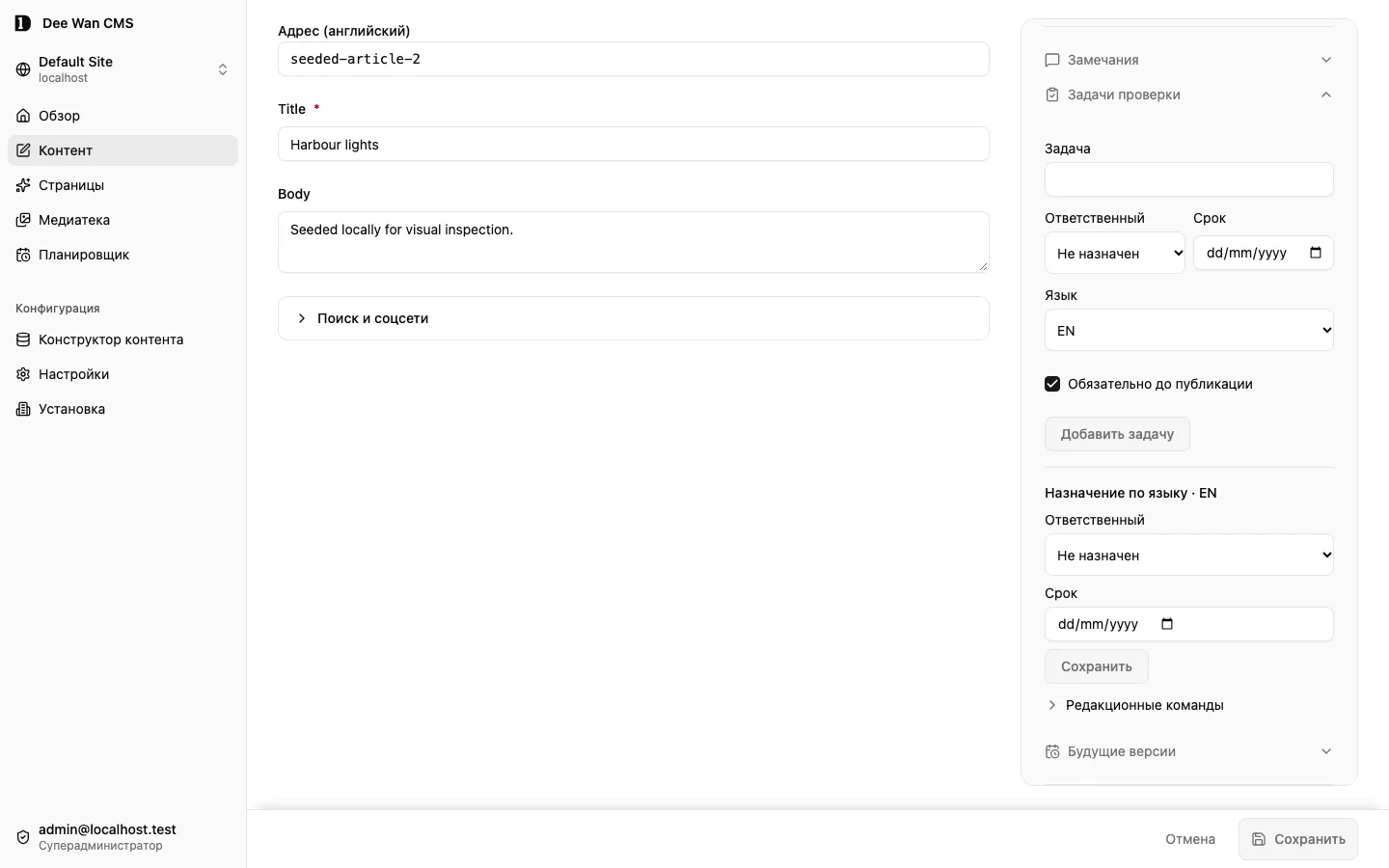Screen dimensions: 1389x868
Task: Click the Настройки gear icon
Action: point(23,374)
